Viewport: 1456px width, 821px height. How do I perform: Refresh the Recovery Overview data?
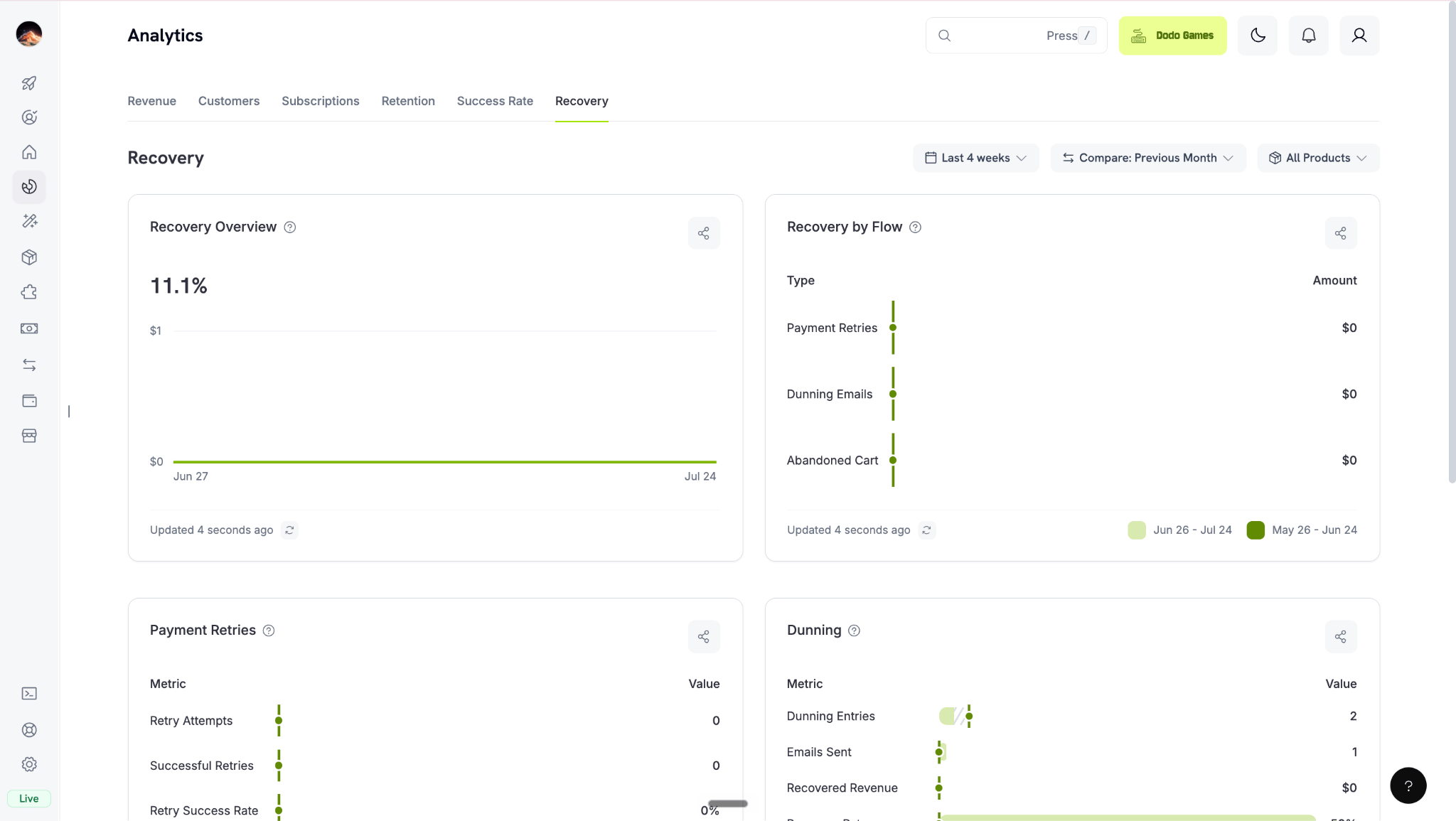(x=289, y=530)
